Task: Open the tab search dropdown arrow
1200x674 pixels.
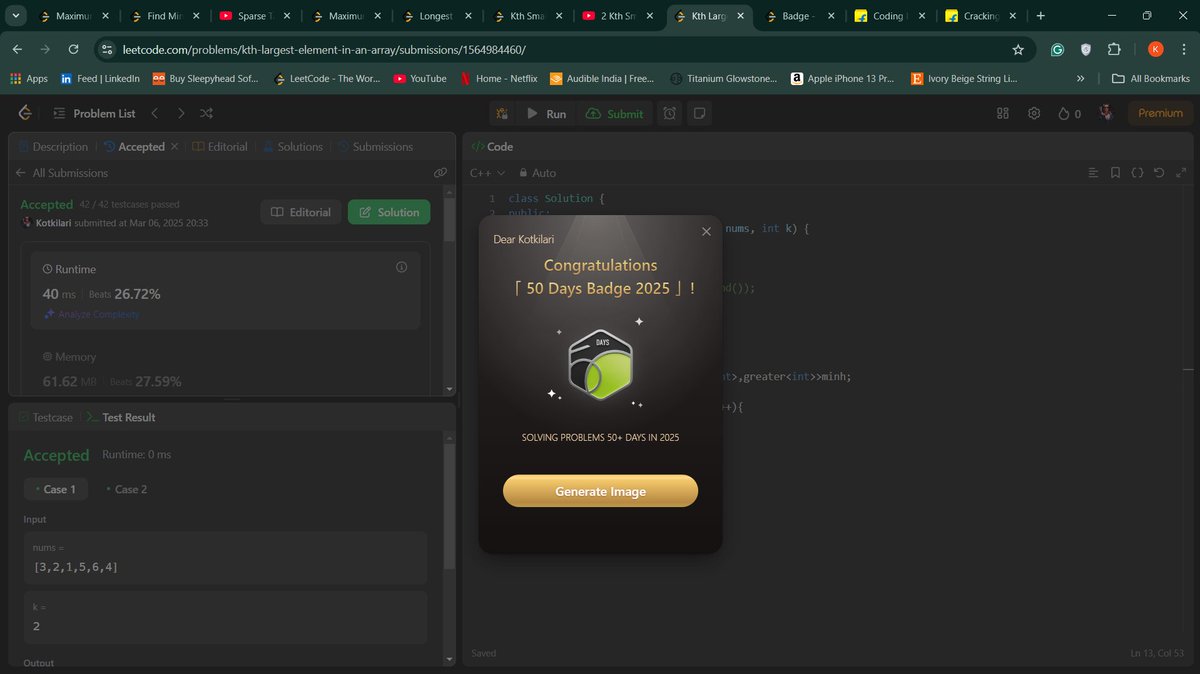Action: point(16,16)
